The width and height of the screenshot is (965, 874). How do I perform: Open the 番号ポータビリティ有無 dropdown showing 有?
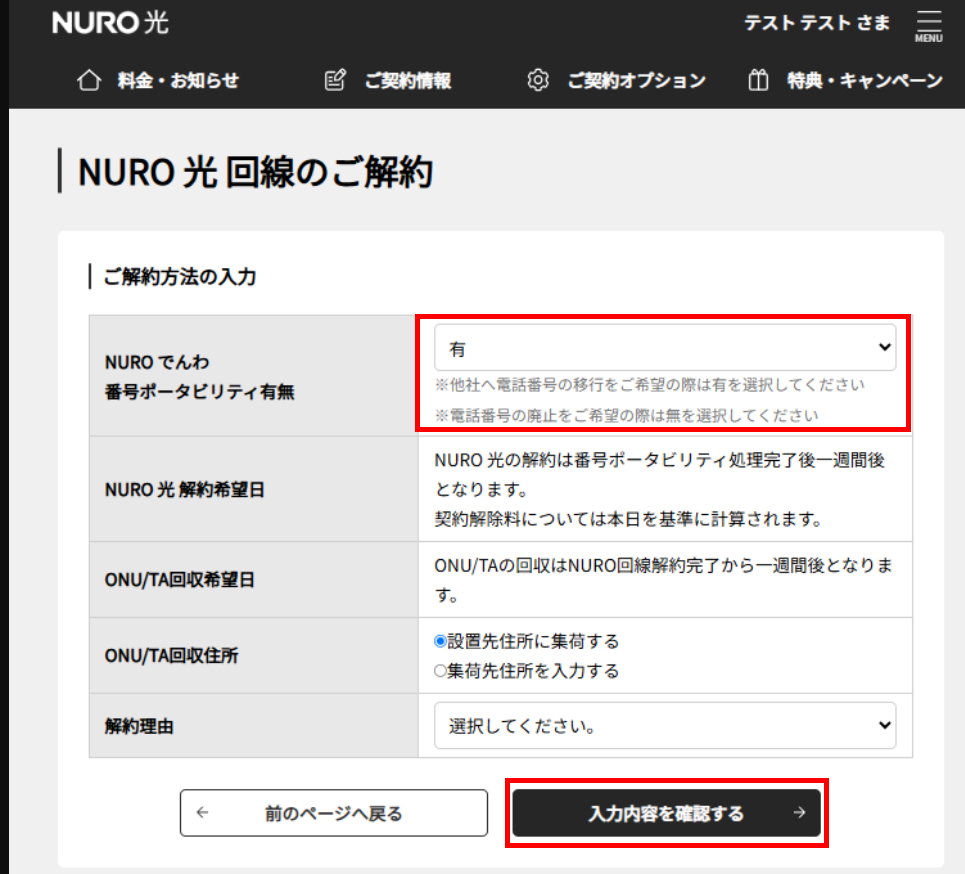[x=664, y=348]
